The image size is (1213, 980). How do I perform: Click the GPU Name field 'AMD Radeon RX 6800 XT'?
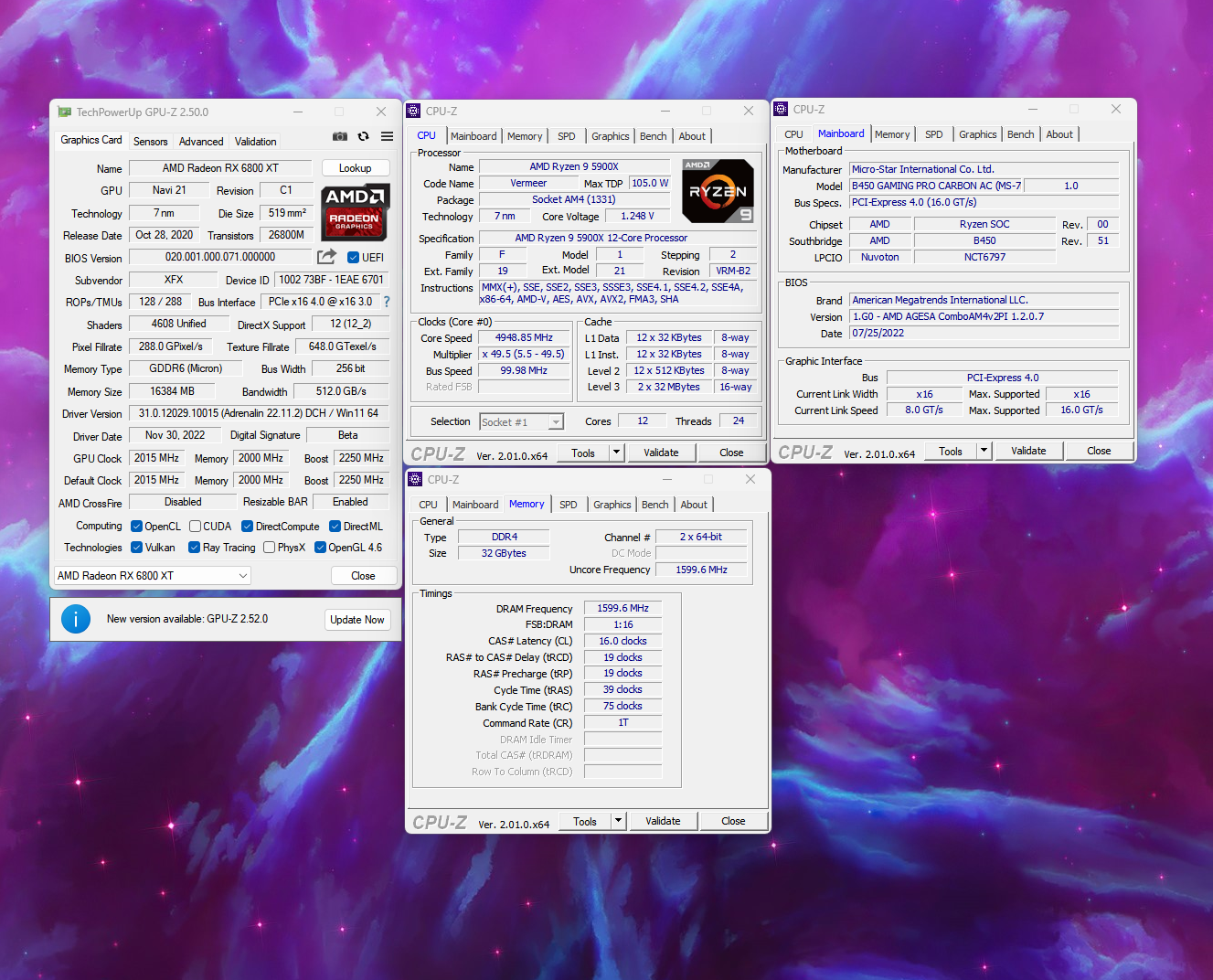point(221,168)
